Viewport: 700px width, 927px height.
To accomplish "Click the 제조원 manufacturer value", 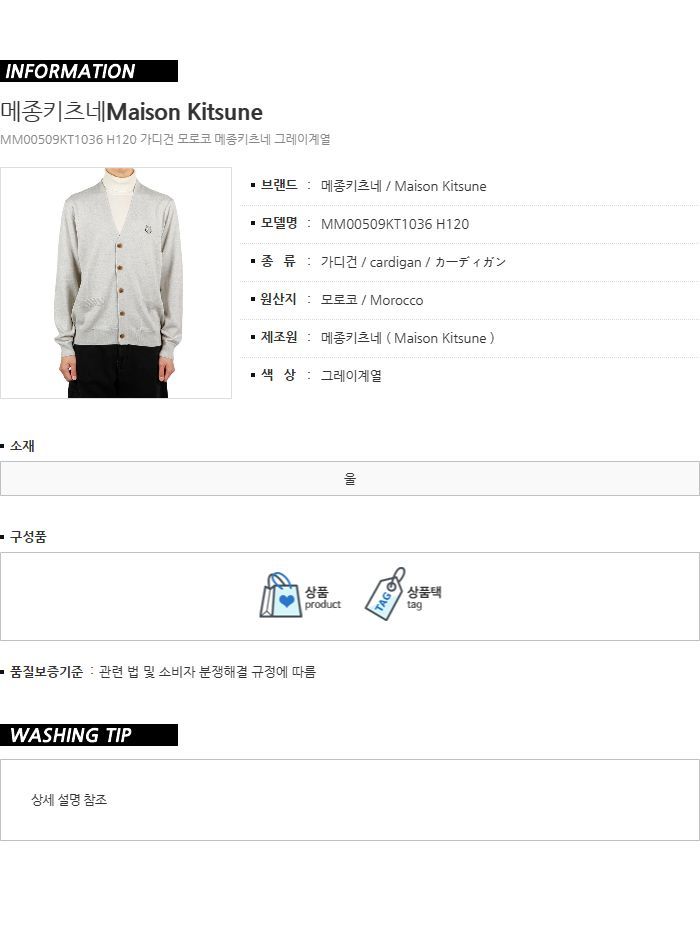I will pos(407,338).
